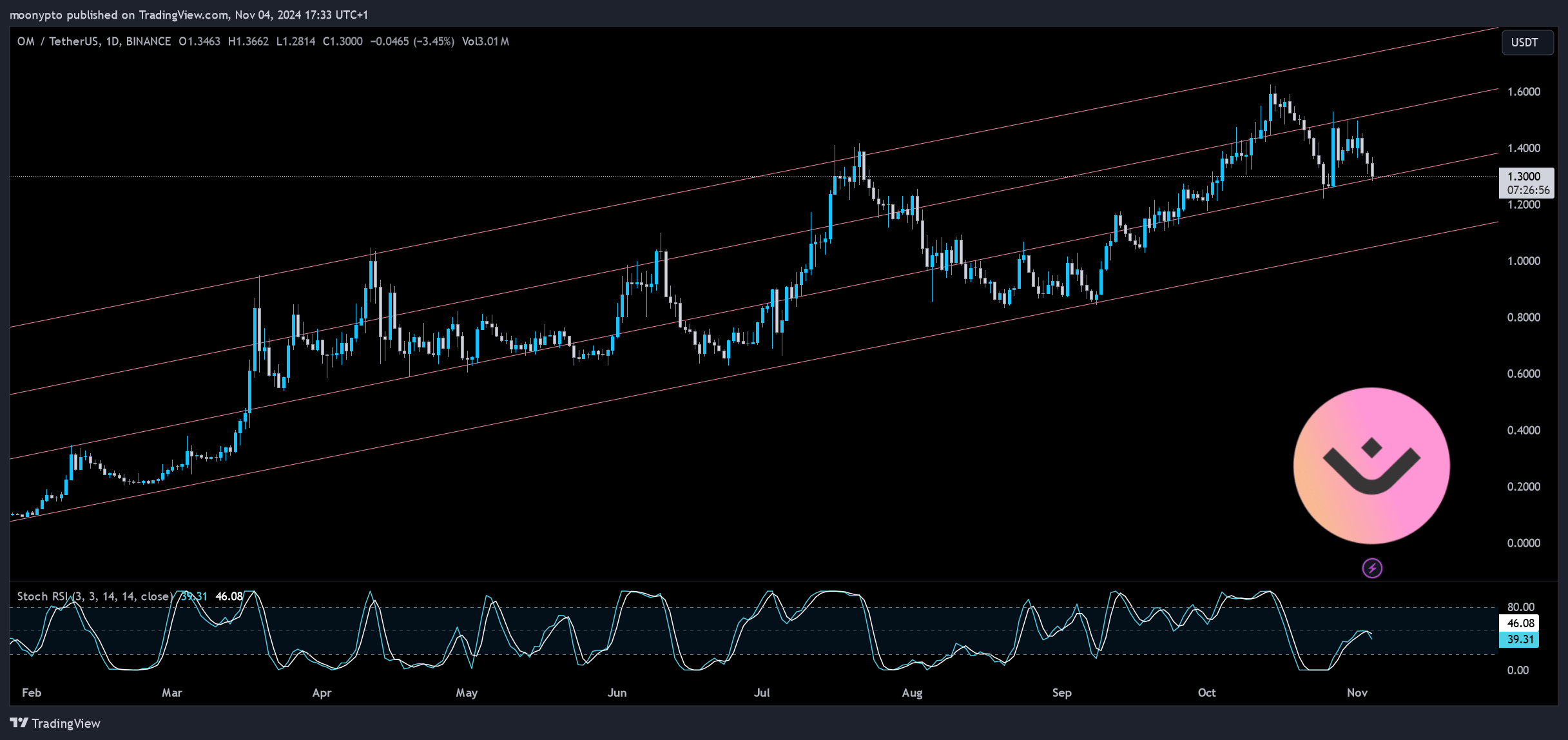The height and width of the screenshot is (740, 1568).
Task: Click the Mar label on time axis
Action: tap(172, 693)
